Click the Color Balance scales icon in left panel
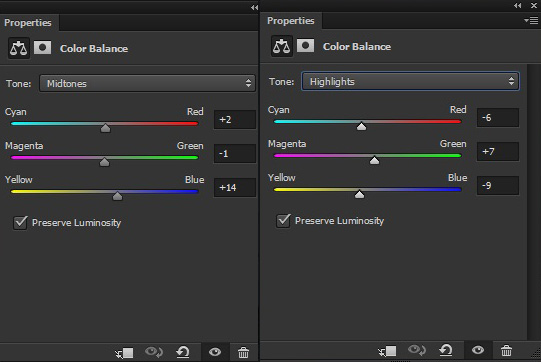The image size is (541, 362). (x=19, y=48)
